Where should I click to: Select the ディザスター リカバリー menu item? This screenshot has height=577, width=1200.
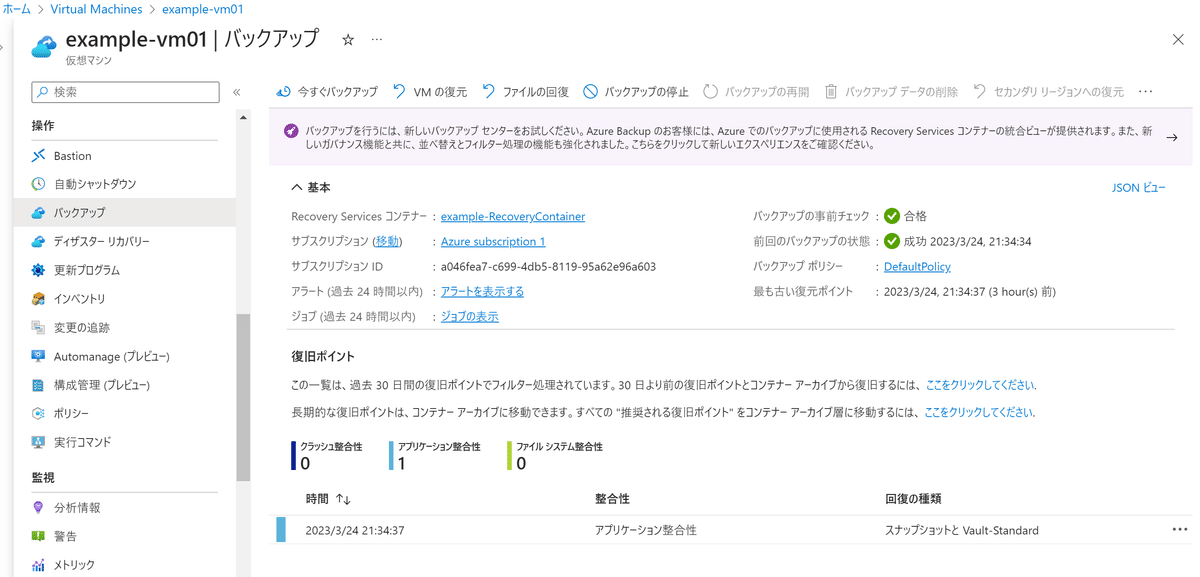pos(125,242)
